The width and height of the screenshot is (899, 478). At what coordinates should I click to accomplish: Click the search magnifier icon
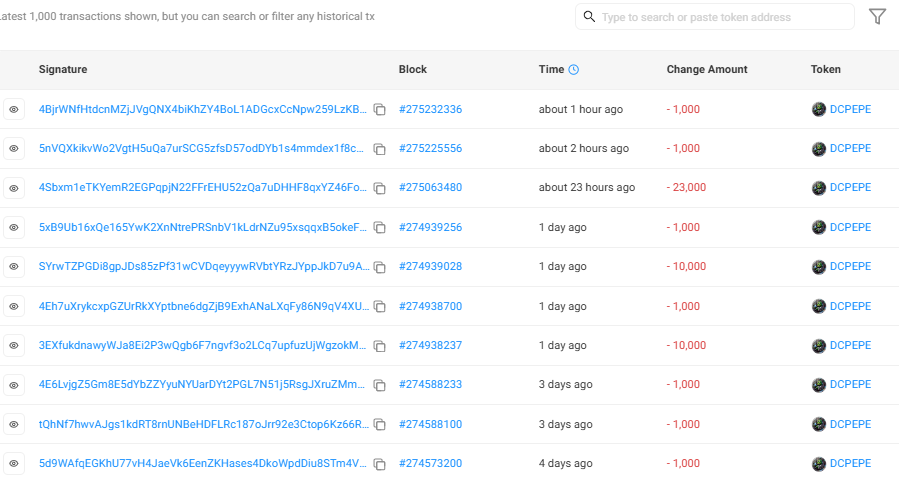pyautogui.click(x=589, y=16)
